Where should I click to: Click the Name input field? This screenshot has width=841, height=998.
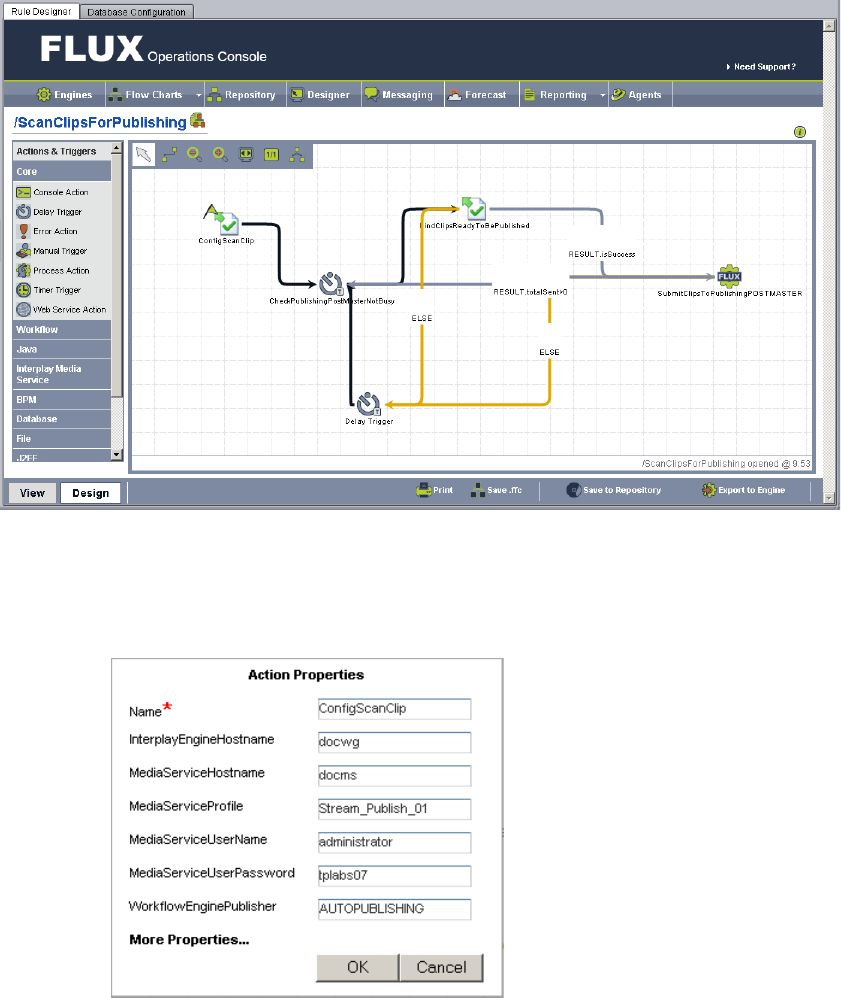coord(395,709)
